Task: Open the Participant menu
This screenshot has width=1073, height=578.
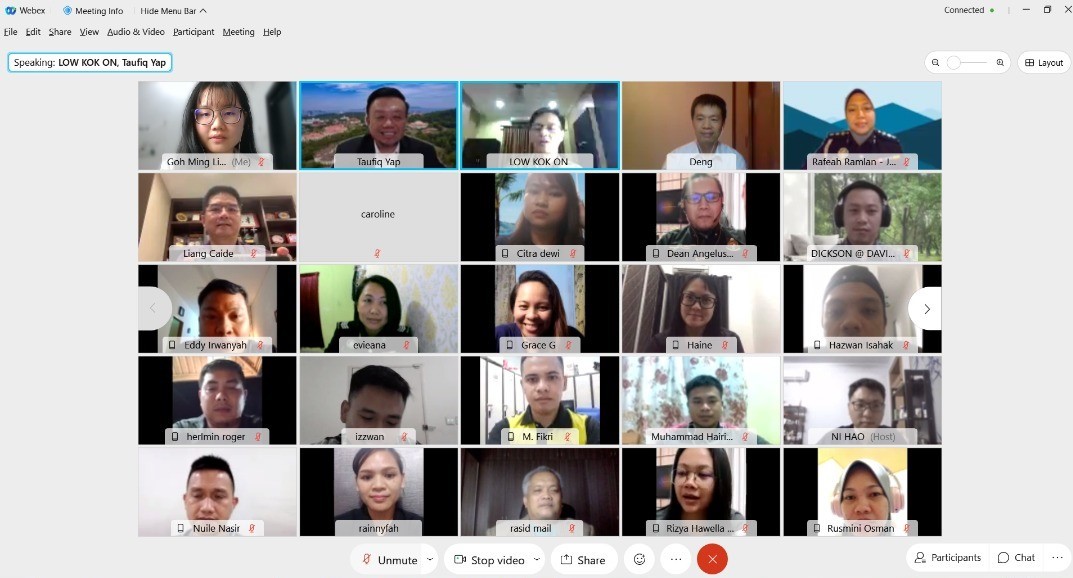Action: [x=193, y=32]
